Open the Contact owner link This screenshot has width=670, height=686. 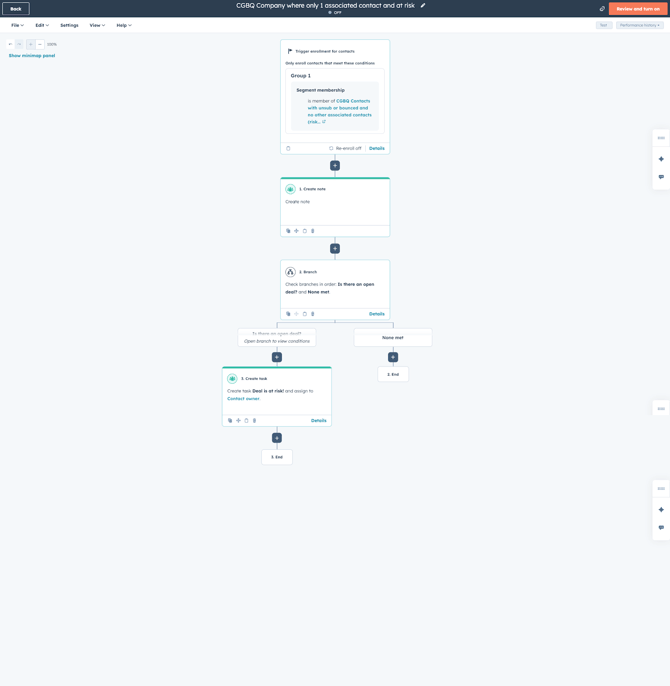point(243,399)
